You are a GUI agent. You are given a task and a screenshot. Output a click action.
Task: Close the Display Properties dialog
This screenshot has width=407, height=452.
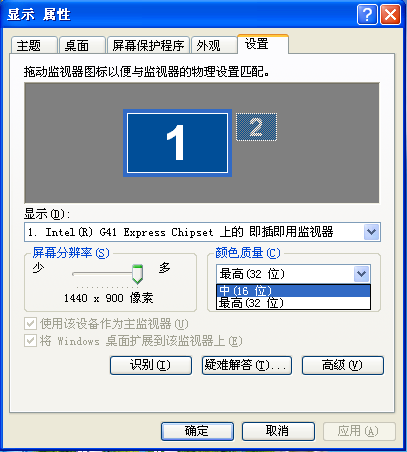pos(390,15)
